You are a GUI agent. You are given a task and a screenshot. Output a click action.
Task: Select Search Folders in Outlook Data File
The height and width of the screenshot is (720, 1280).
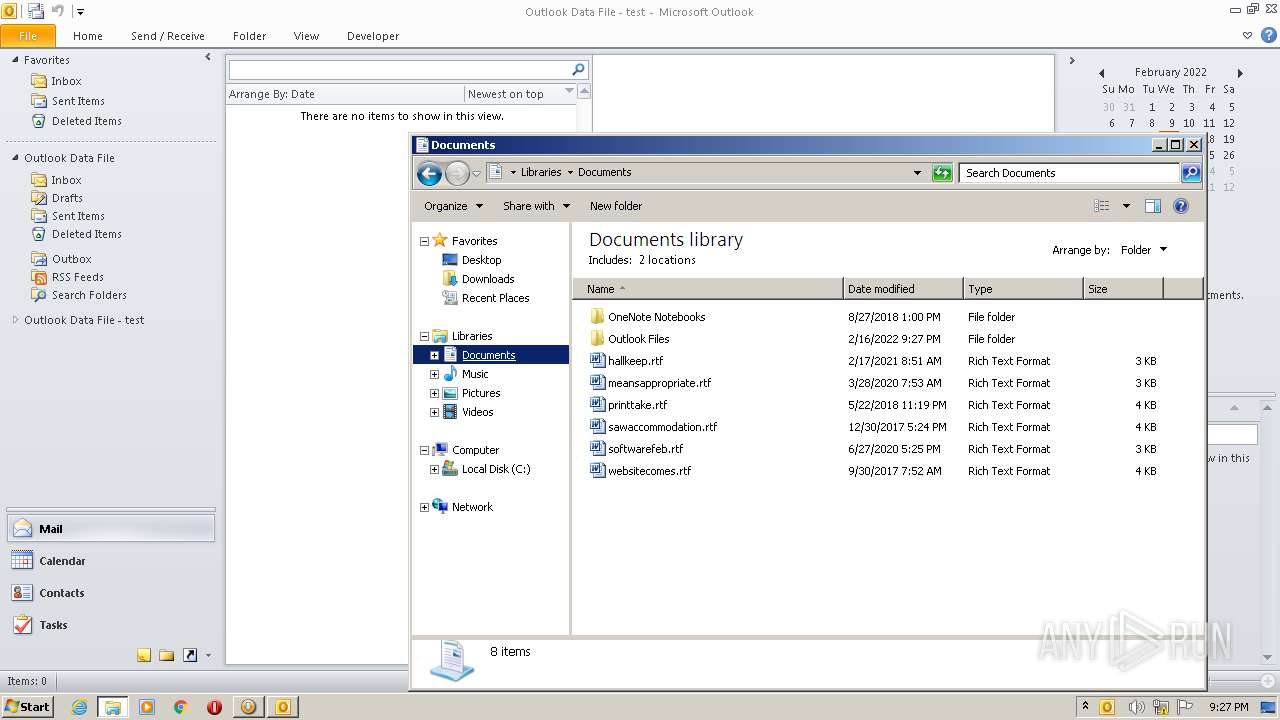tap(78, 295)
